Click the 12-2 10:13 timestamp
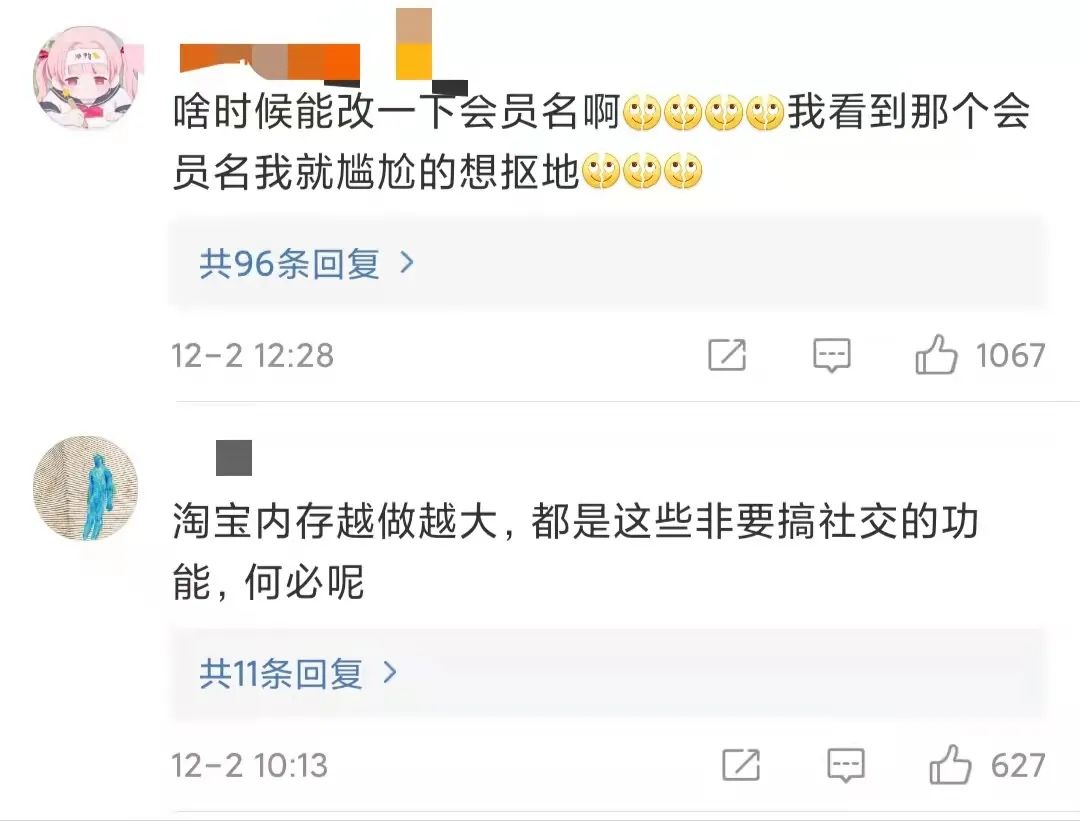This screenshot has height=821, width=1080. 249,765
